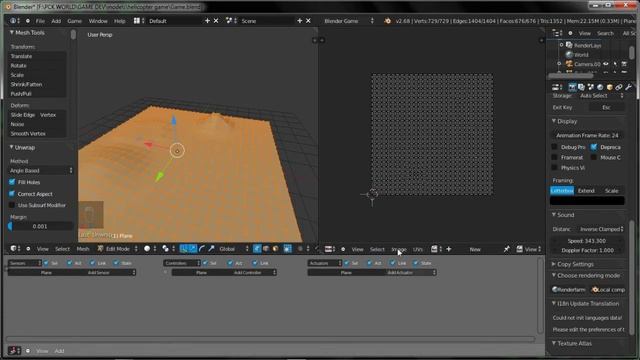Image resolution: width=640 pixels, height=360 pixels.
Task: Select the Extend framing option
Action: pos(587,191)
